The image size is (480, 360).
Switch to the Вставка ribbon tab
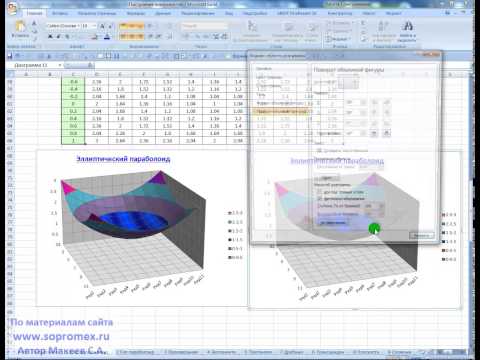pos(60,13)
